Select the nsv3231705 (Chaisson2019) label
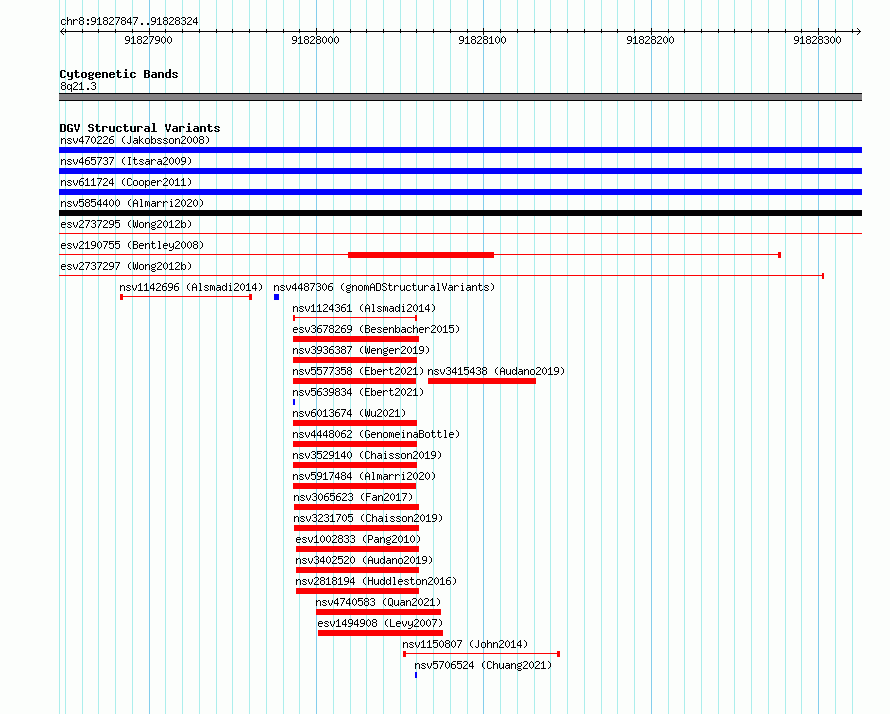 click(368, 518)
